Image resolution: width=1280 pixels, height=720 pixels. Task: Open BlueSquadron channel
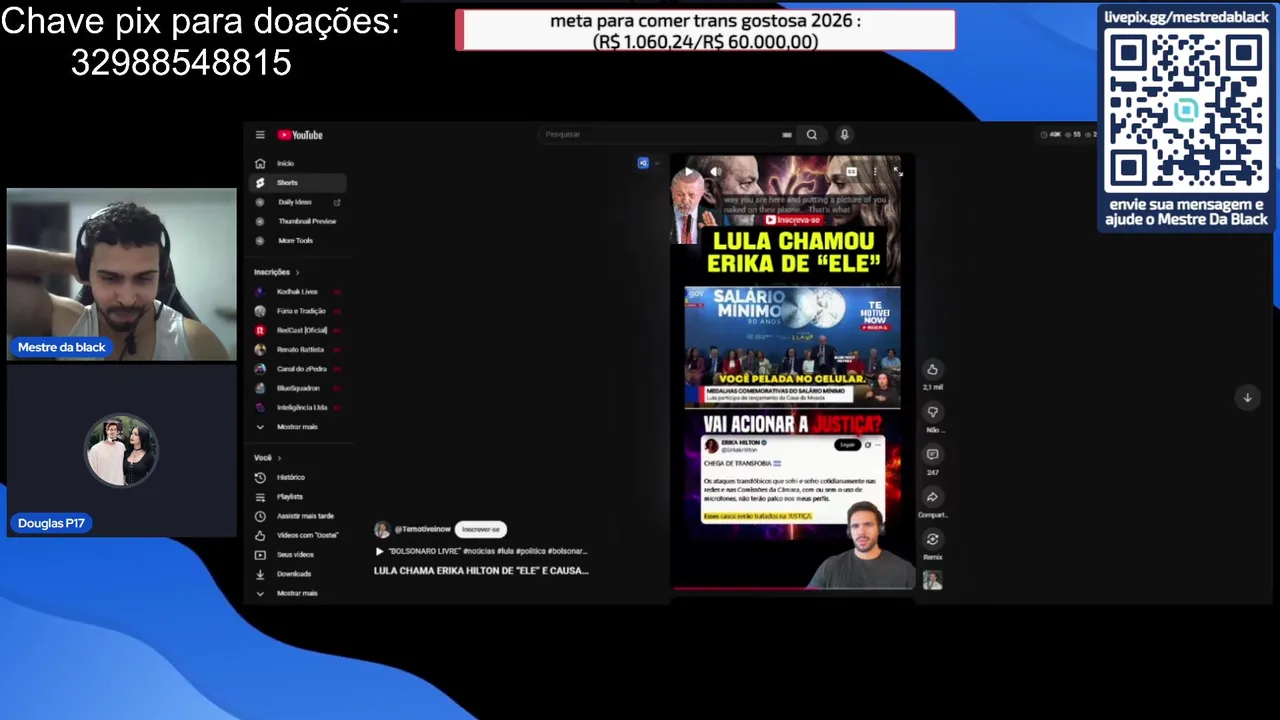coord(297,388)
